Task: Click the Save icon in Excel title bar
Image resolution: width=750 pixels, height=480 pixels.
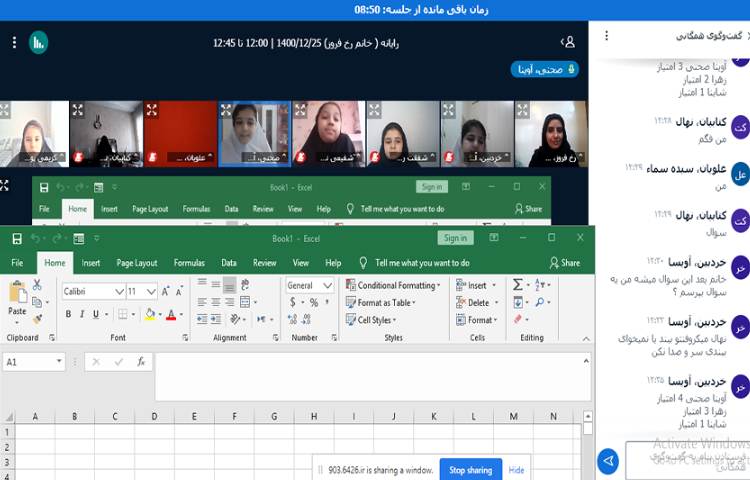Action: pos(14,238)
